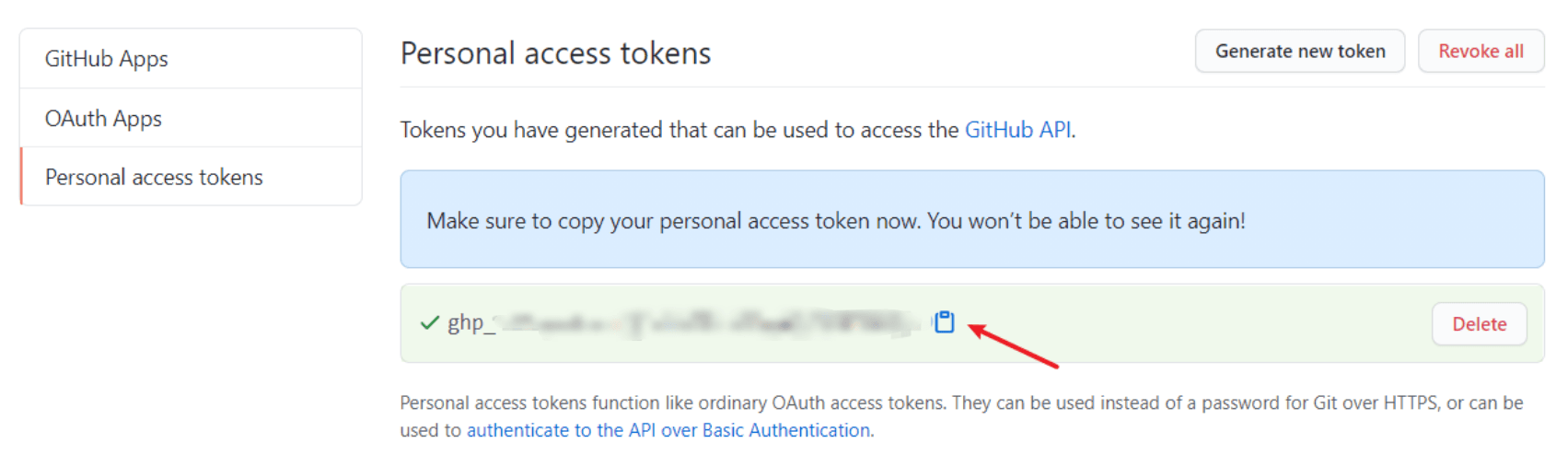The width and height of the screenshot is (1568, 455).
Task: Click the "Tokens you have generated" description
Action: (738, 130)
